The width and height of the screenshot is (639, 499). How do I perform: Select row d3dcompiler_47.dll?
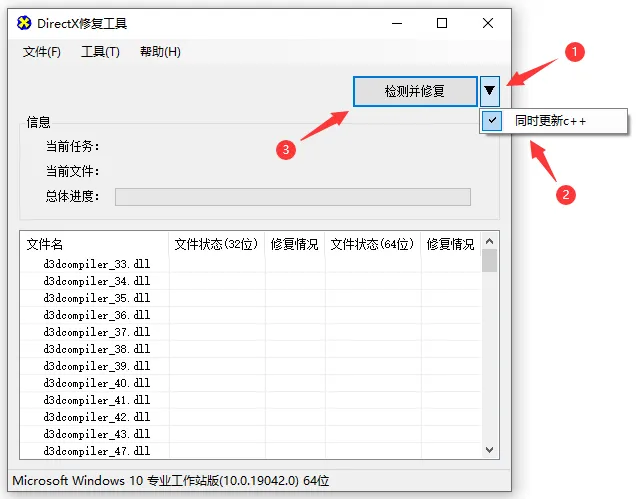tap(251, 451)
